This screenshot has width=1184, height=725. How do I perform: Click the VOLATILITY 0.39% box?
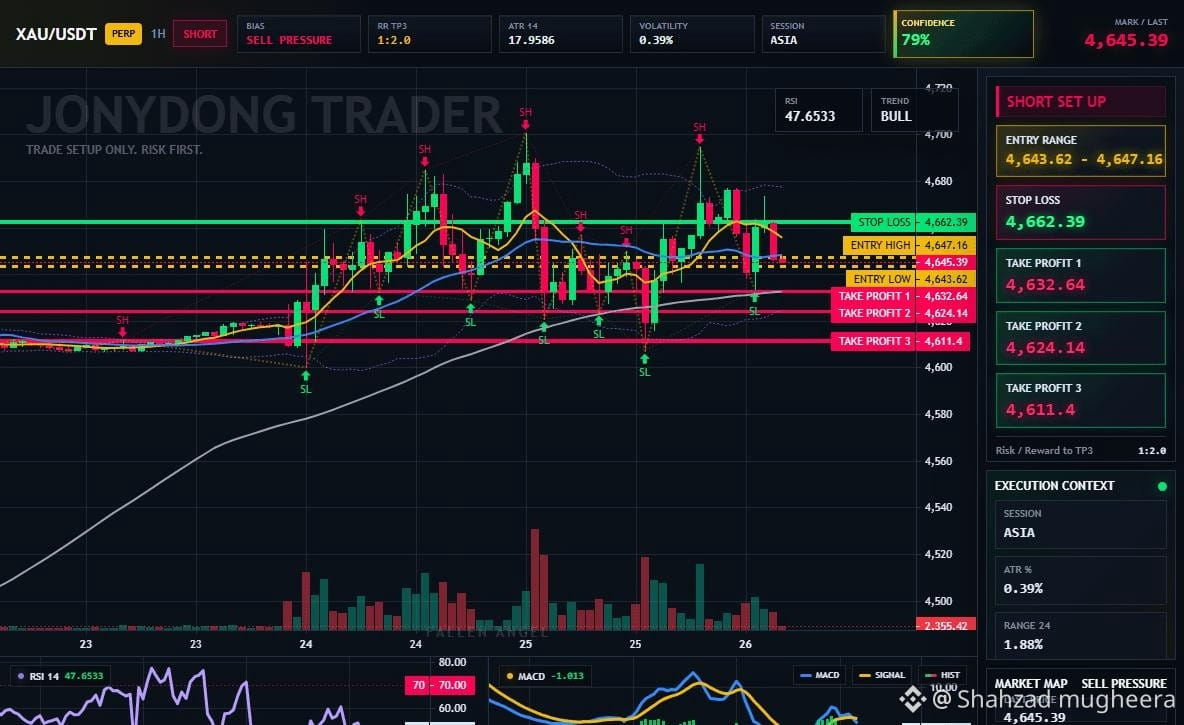click(x=692, y=34)
